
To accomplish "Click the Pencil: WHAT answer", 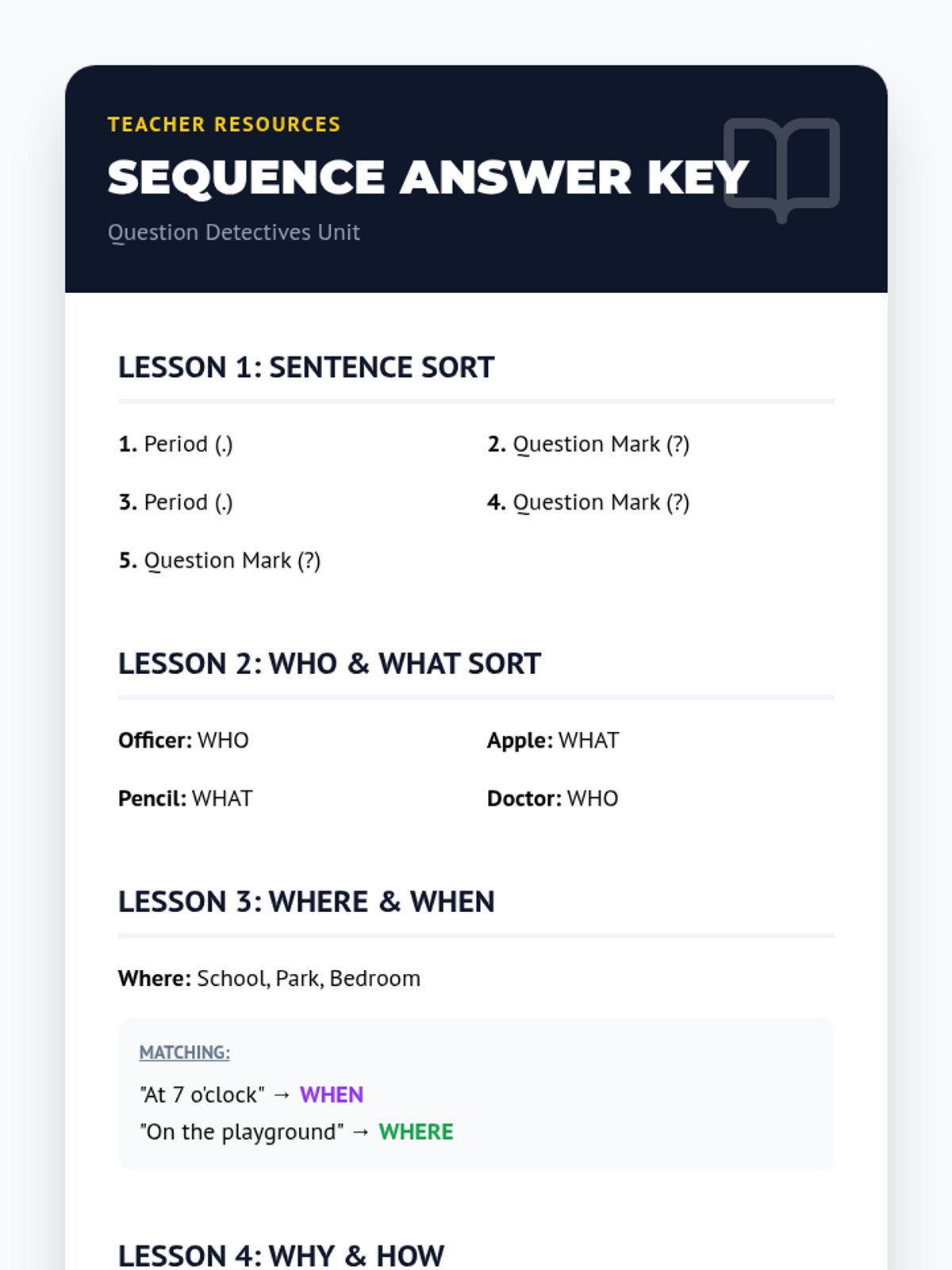I will click(x=186, y=799).
